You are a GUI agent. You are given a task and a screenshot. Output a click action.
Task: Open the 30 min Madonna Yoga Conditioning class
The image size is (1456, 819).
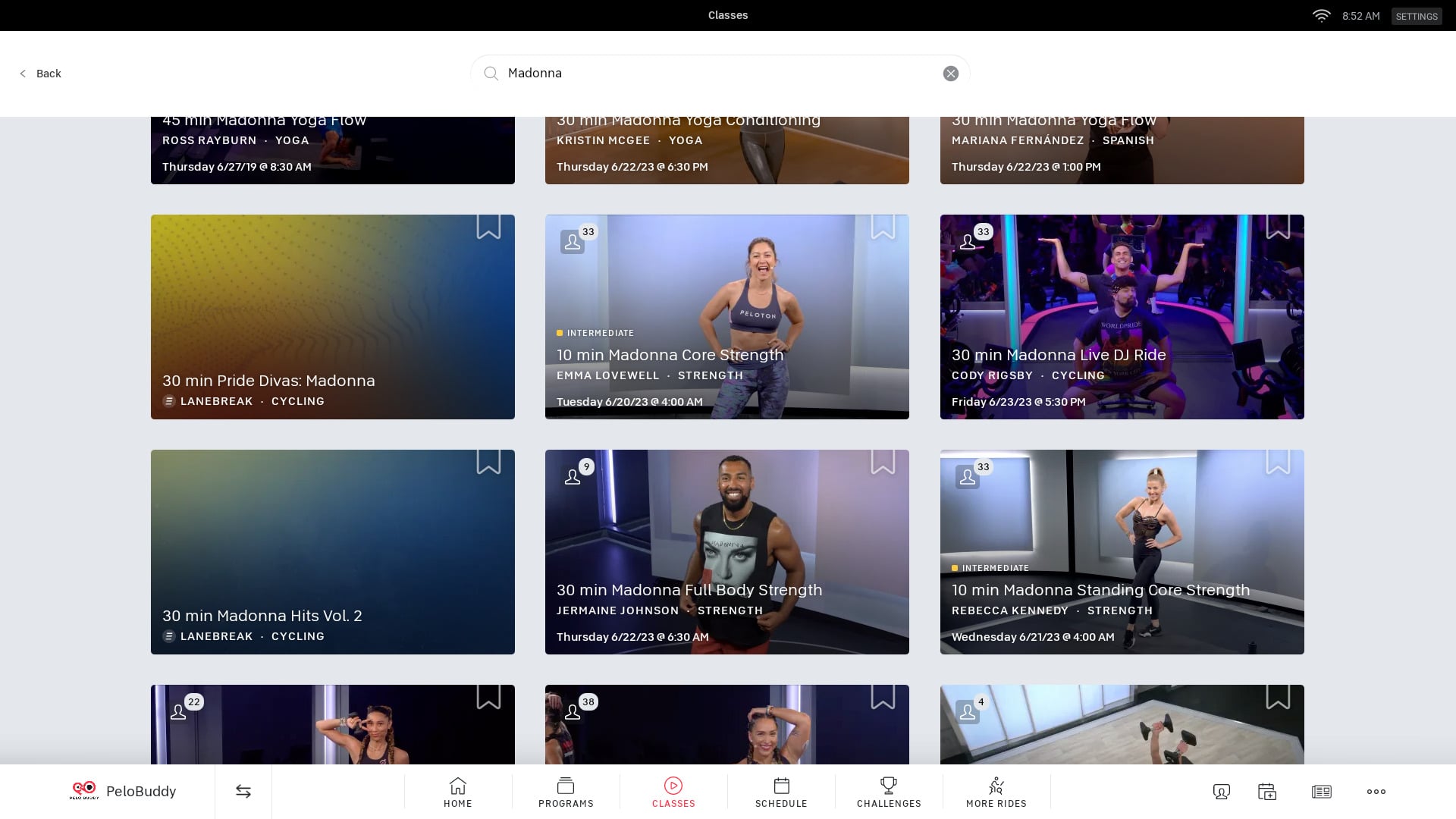(727, 150)
